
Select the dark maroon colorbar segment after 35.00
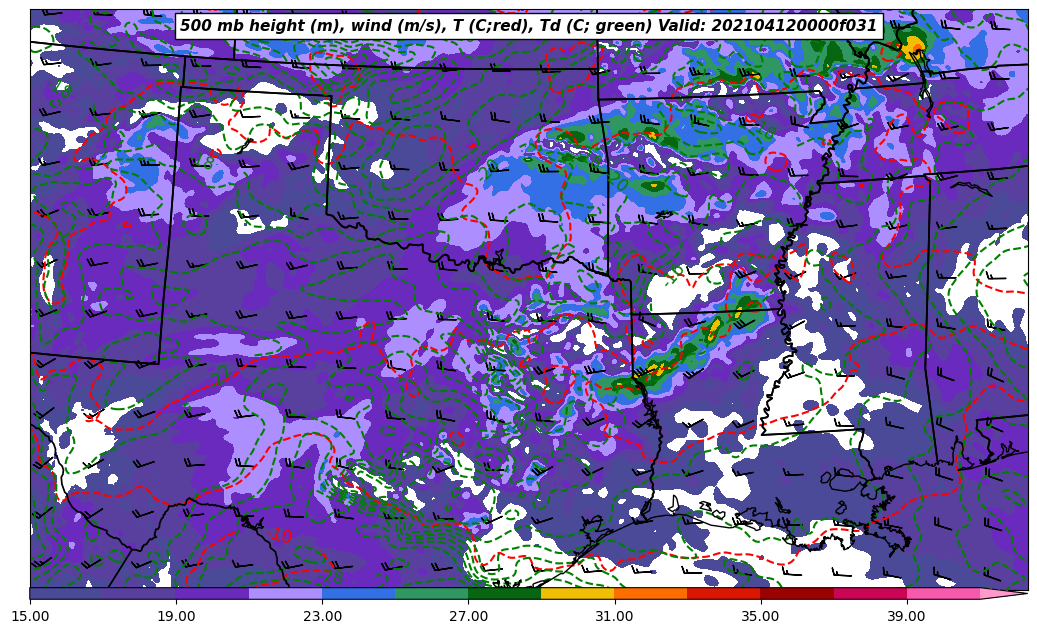coord(797,593)
